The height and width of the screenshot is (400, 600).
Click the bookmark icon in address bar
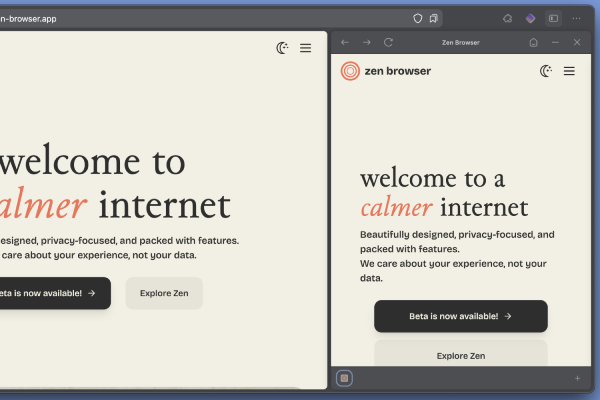coord(434,18)
